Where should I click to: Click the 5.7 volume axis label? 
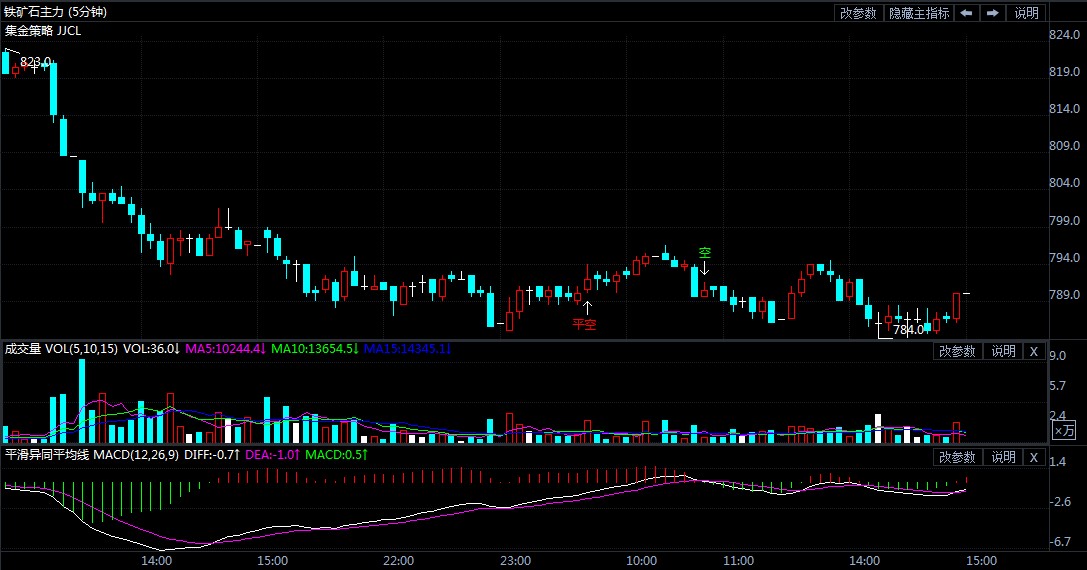1058,386
